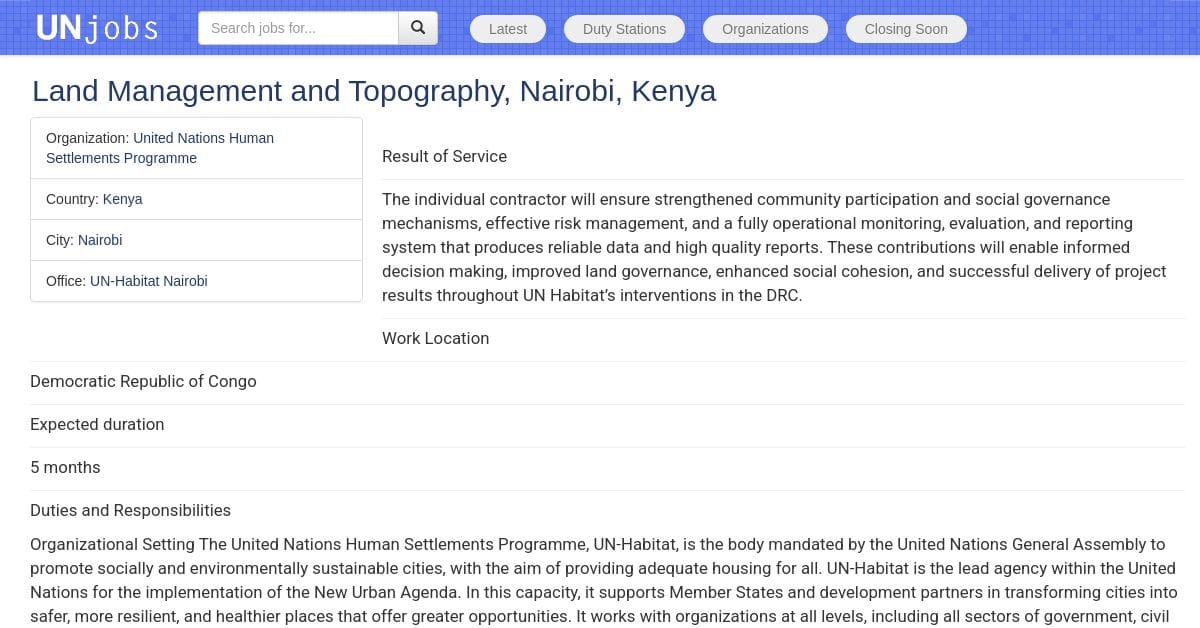Viewport: 1200px width, 628px height.
Task: Click the 'Country:' label
Action: point(72,199)
